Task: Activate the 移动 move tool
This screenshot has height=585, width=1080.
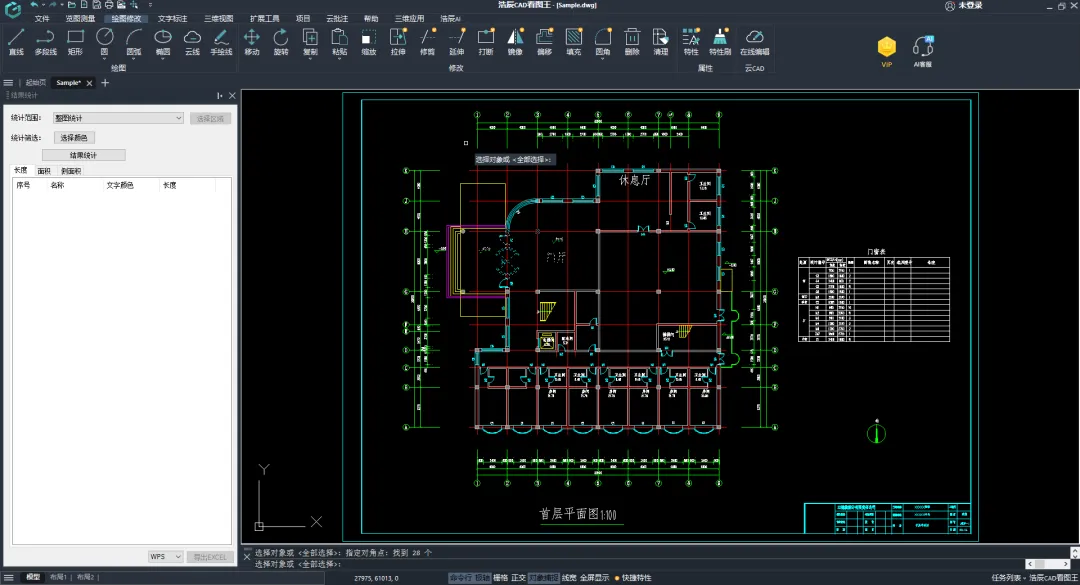Action: pos(251,42)
